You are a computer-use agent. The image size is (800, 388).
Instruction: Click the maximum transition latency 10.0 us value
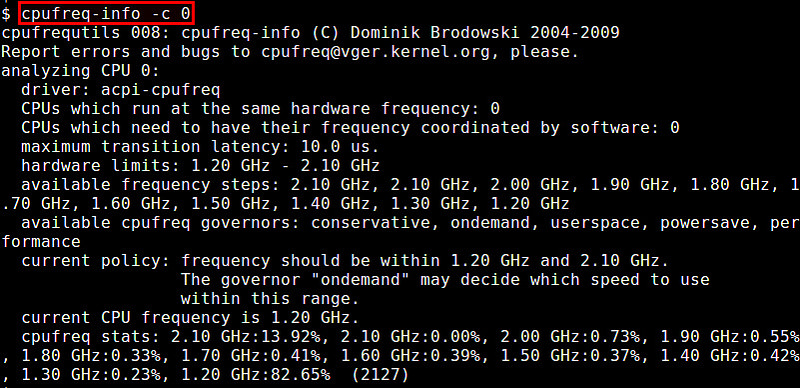tap(341, 148)
